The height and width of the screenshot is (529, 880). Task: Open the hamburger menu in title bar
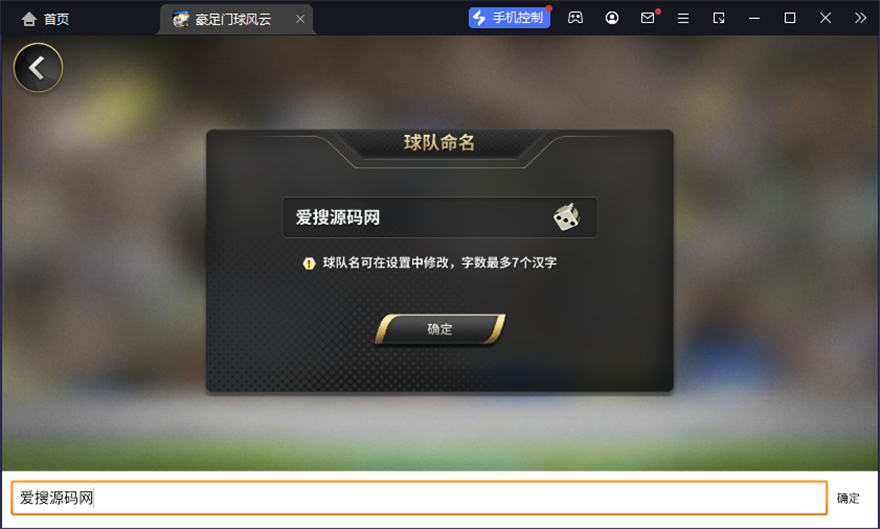[x=683, y=19]
